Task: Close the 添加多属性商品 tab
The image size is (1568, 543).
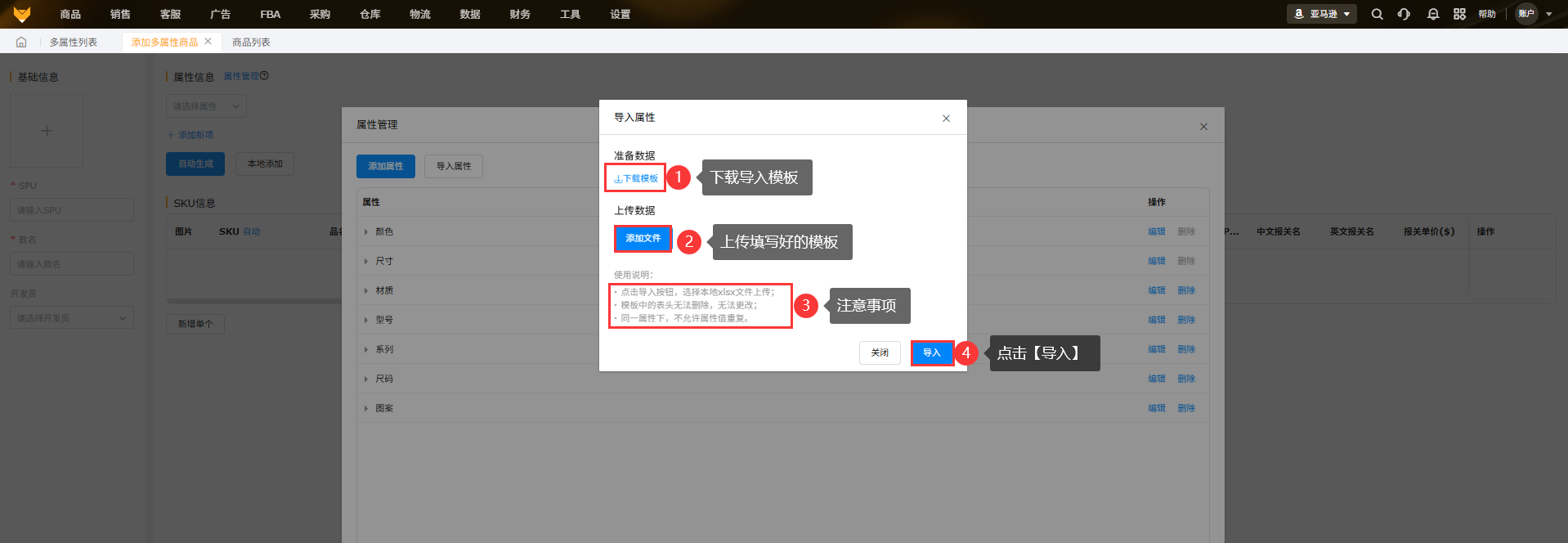Action: 208,41
